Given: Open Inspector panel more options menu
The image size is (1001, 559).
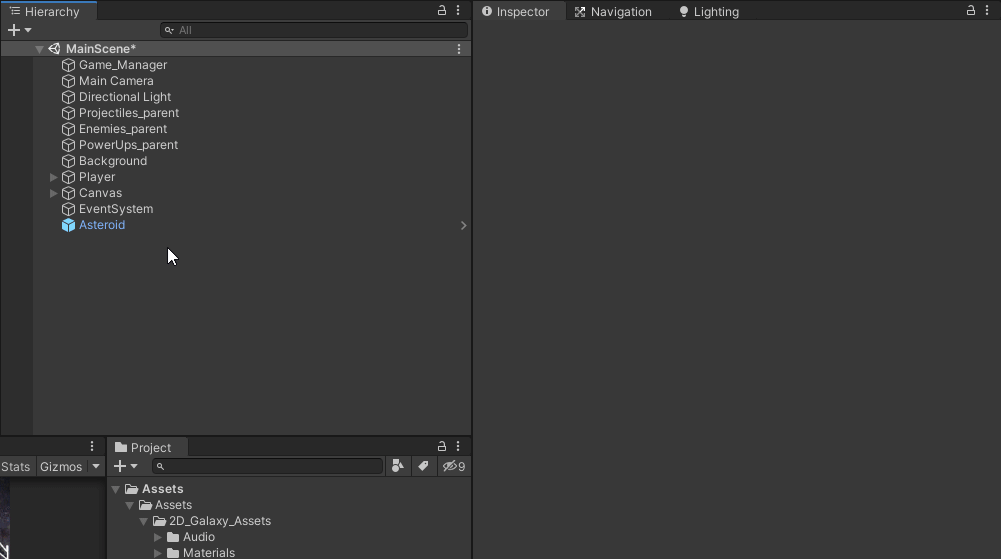Looking at the screenshot, I should click(987, 10).
